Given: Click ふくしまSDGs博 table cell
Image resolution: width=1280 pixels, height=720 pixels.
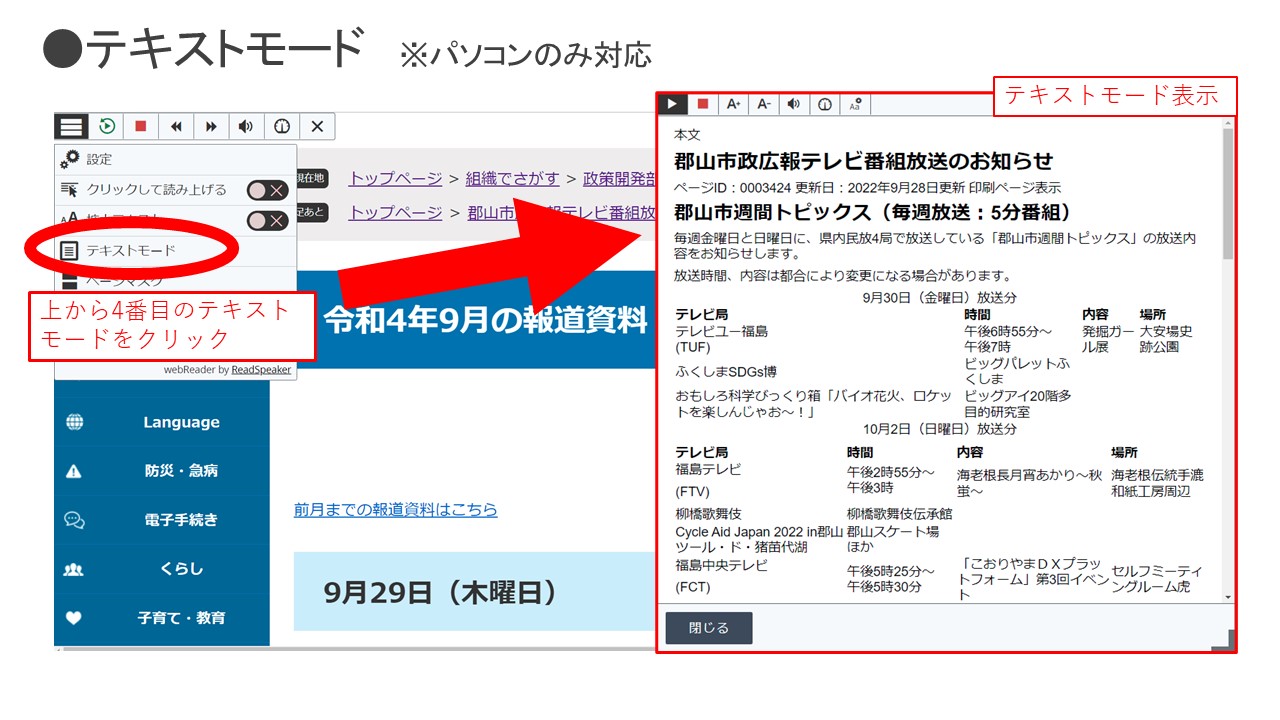Looking at the screenshot, I should (x=726, y=371).
